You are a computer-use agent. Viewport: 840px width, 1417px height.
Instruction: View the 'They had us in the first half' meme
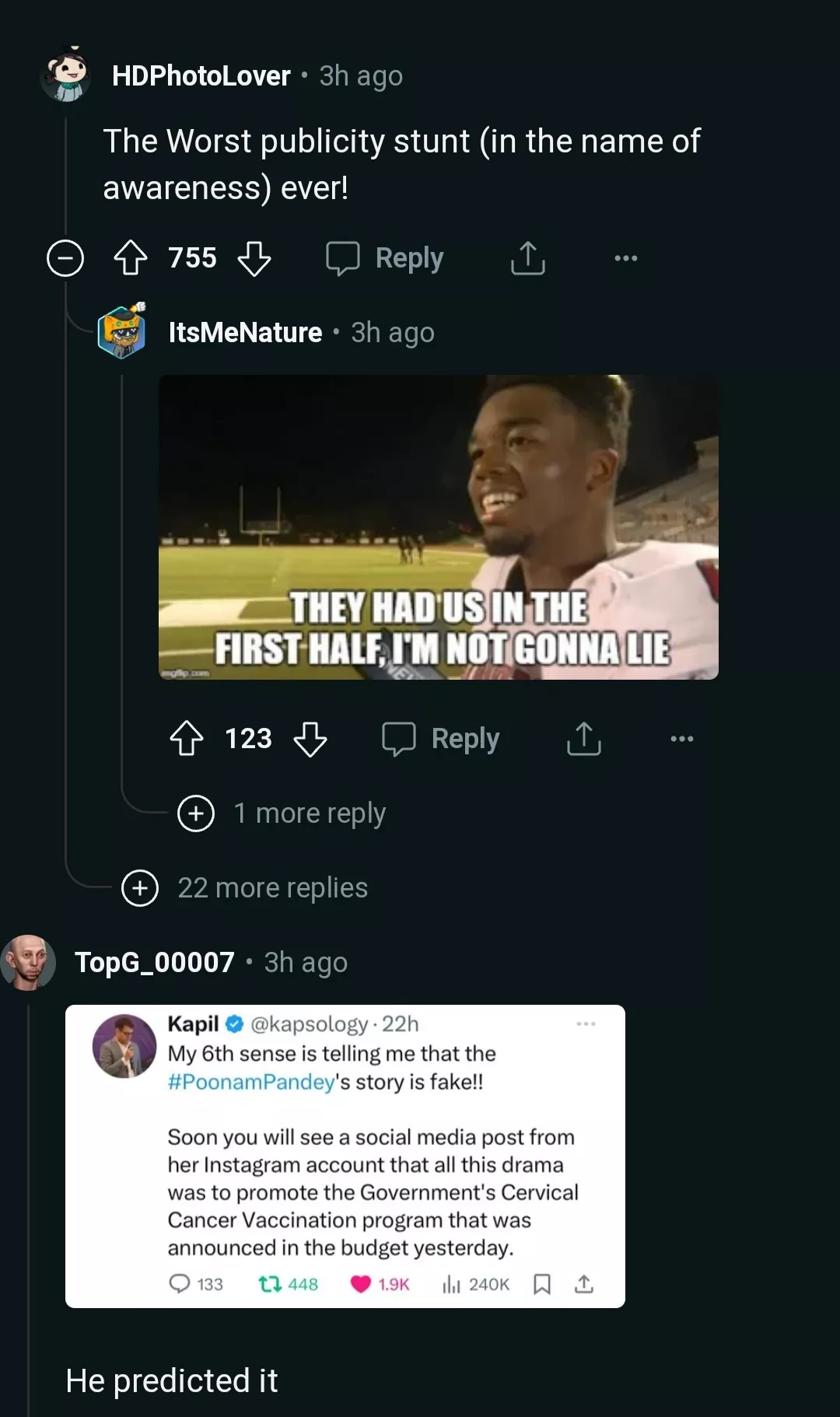click(x=438, y=527)
